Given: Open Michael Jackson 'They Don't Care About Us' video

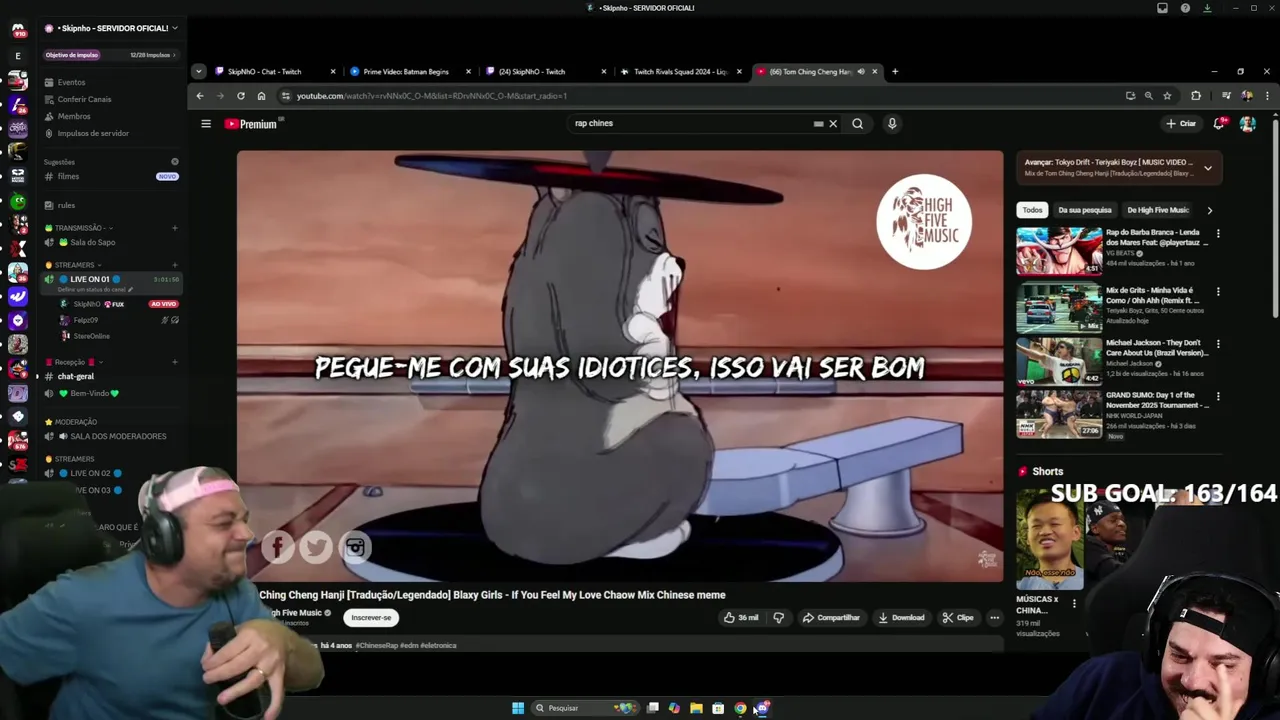Looking at the screenshot, I should (x=1059, y=361).
